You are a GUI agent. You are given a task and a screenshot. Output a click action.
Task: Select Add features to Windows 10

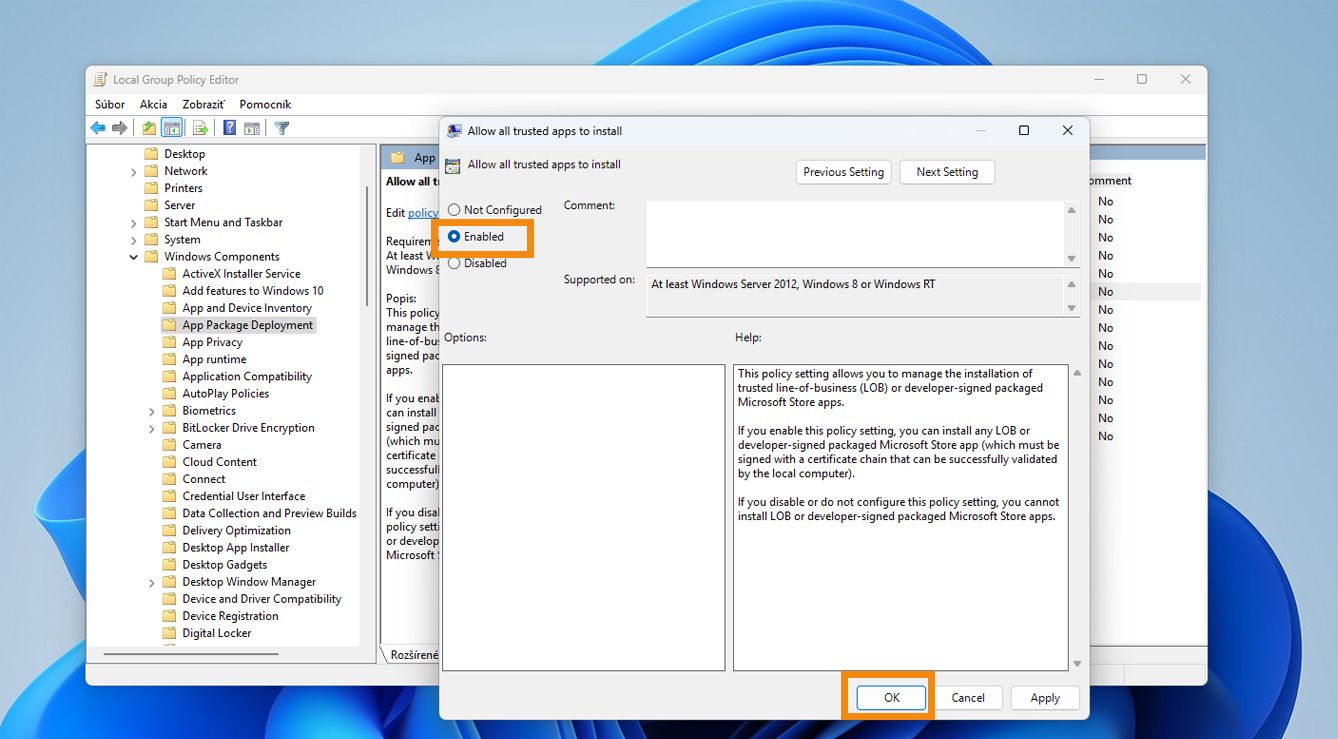[253, 291]
